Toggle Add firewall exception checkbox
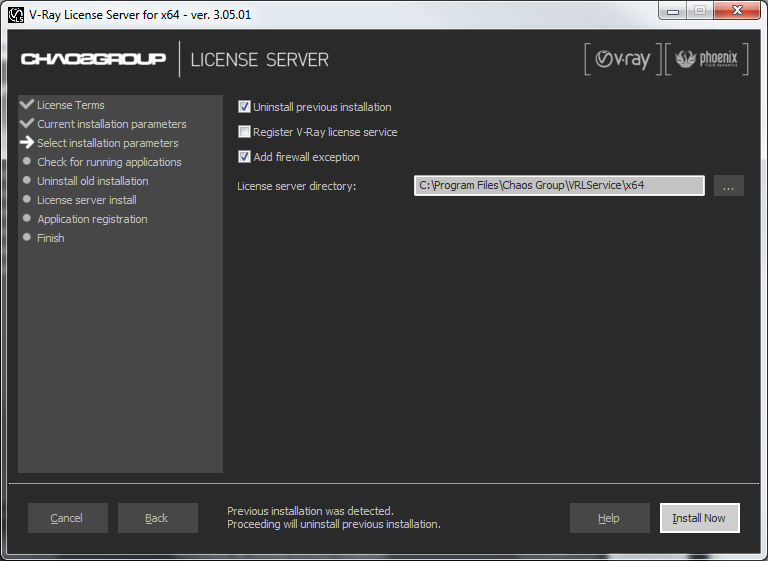The width and height of the screenshot is (768, 561). 244,157
